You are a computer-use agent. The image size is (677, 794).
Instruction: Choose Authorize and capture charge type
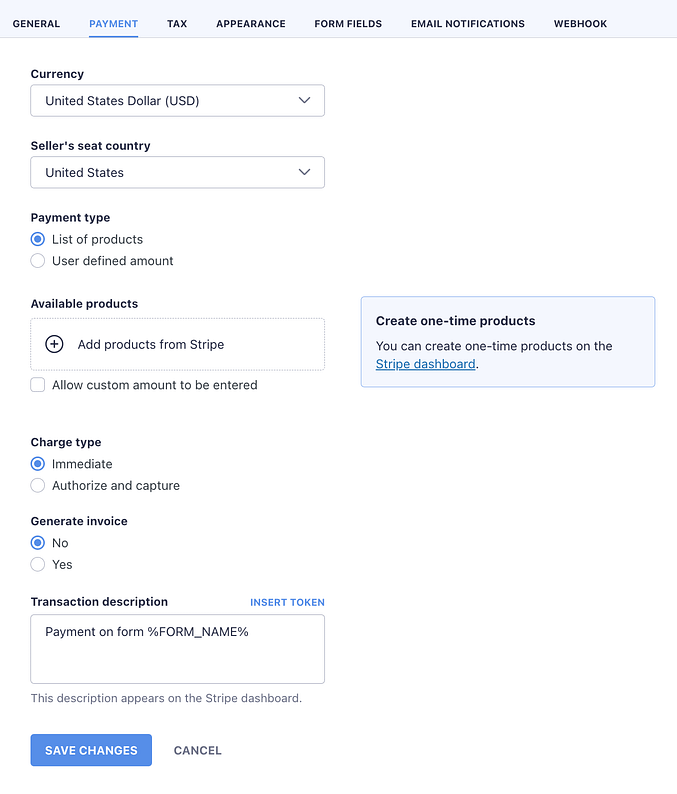click(38, 486)
